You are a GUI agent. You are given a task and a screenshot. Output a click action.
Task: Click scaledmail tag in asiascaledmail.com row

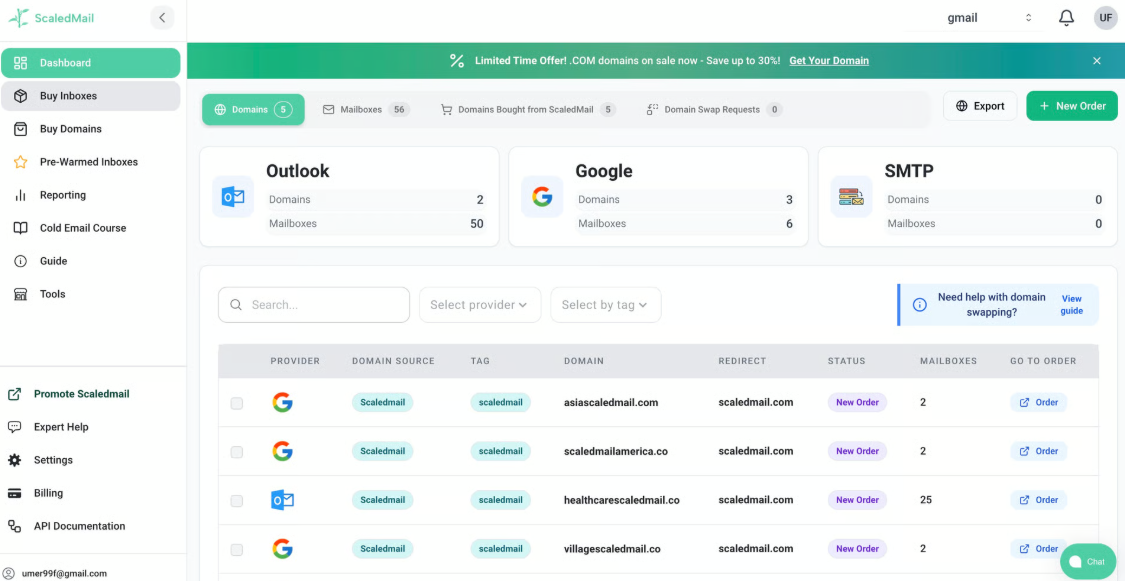(501, 402)
